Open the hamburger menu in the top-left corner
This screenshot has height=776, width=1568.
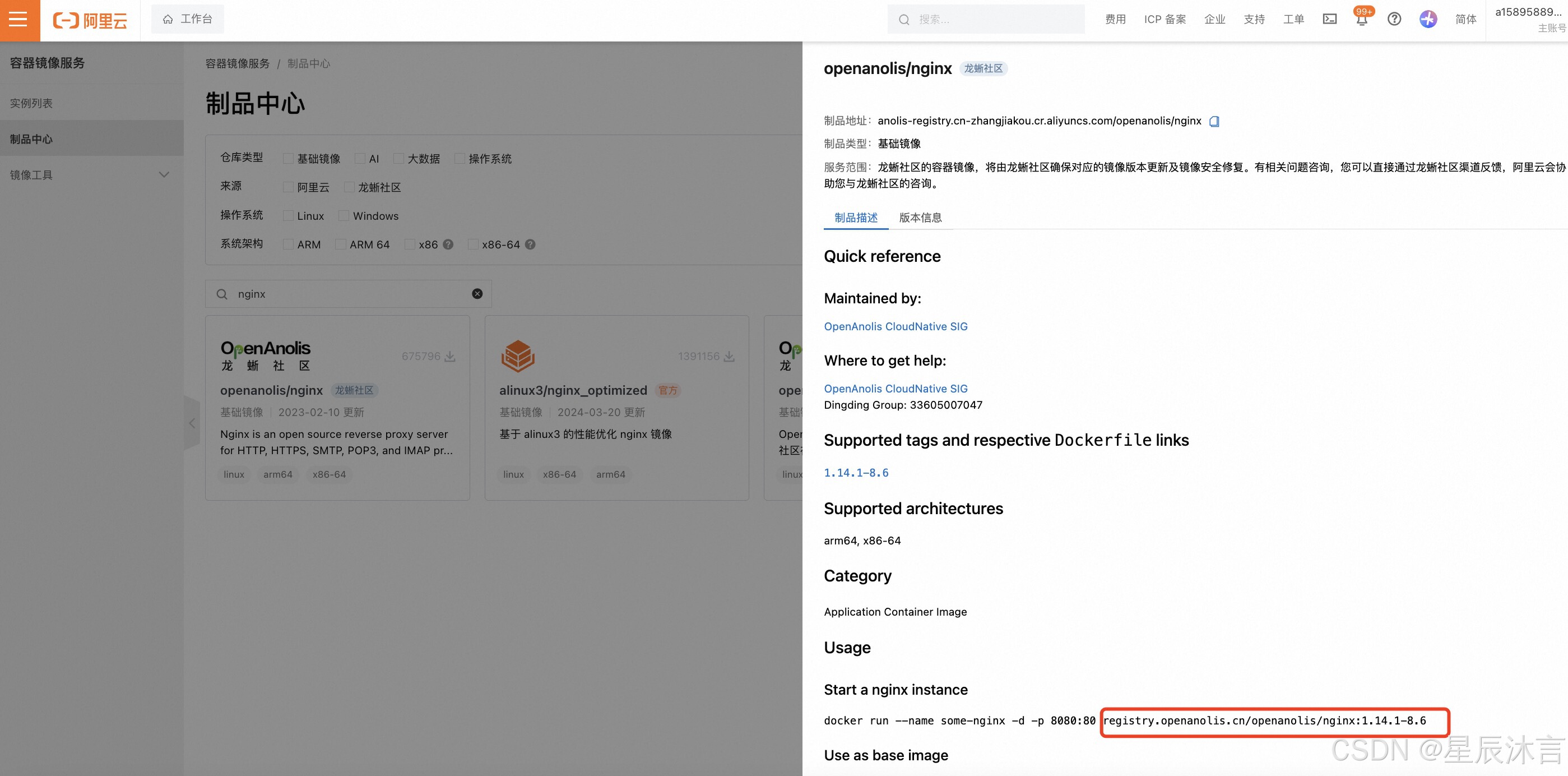(x=19, y=20)
